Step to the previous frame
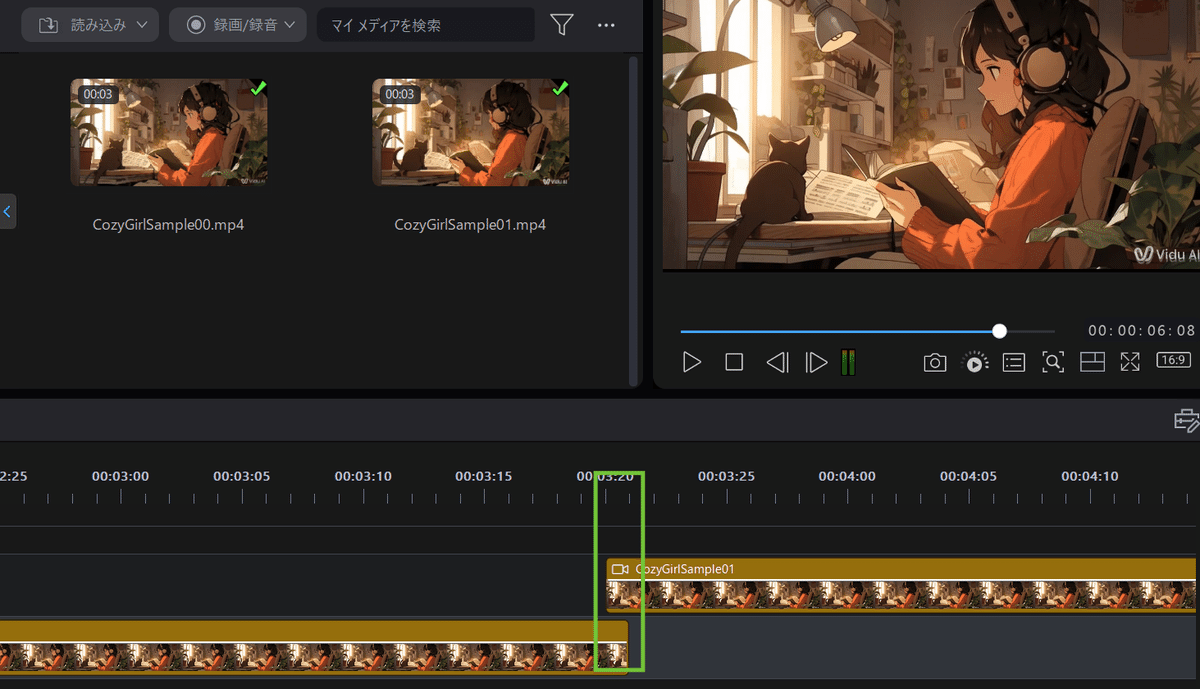The image size is (1200, 689). click(x=777, y=362)
